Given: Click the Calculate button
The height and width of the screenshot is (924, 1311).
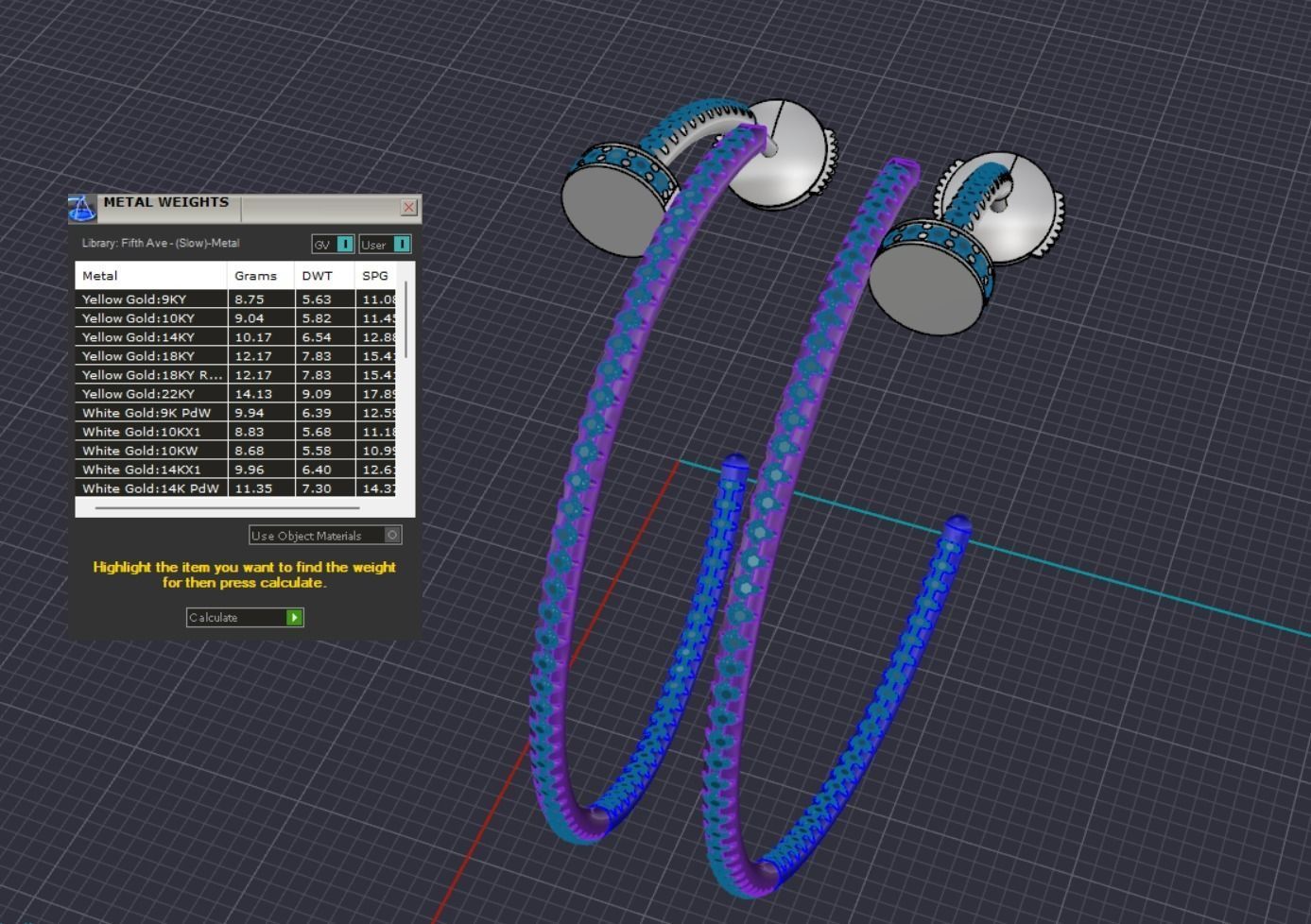Looking at the screenshot, I should tap(245, 617).
